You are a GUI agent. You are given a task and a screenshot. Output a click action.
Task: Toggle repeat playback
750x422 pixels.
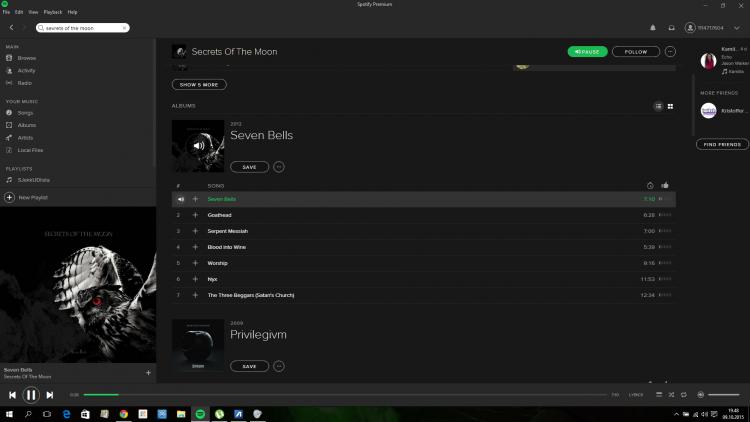coord(684,395)
